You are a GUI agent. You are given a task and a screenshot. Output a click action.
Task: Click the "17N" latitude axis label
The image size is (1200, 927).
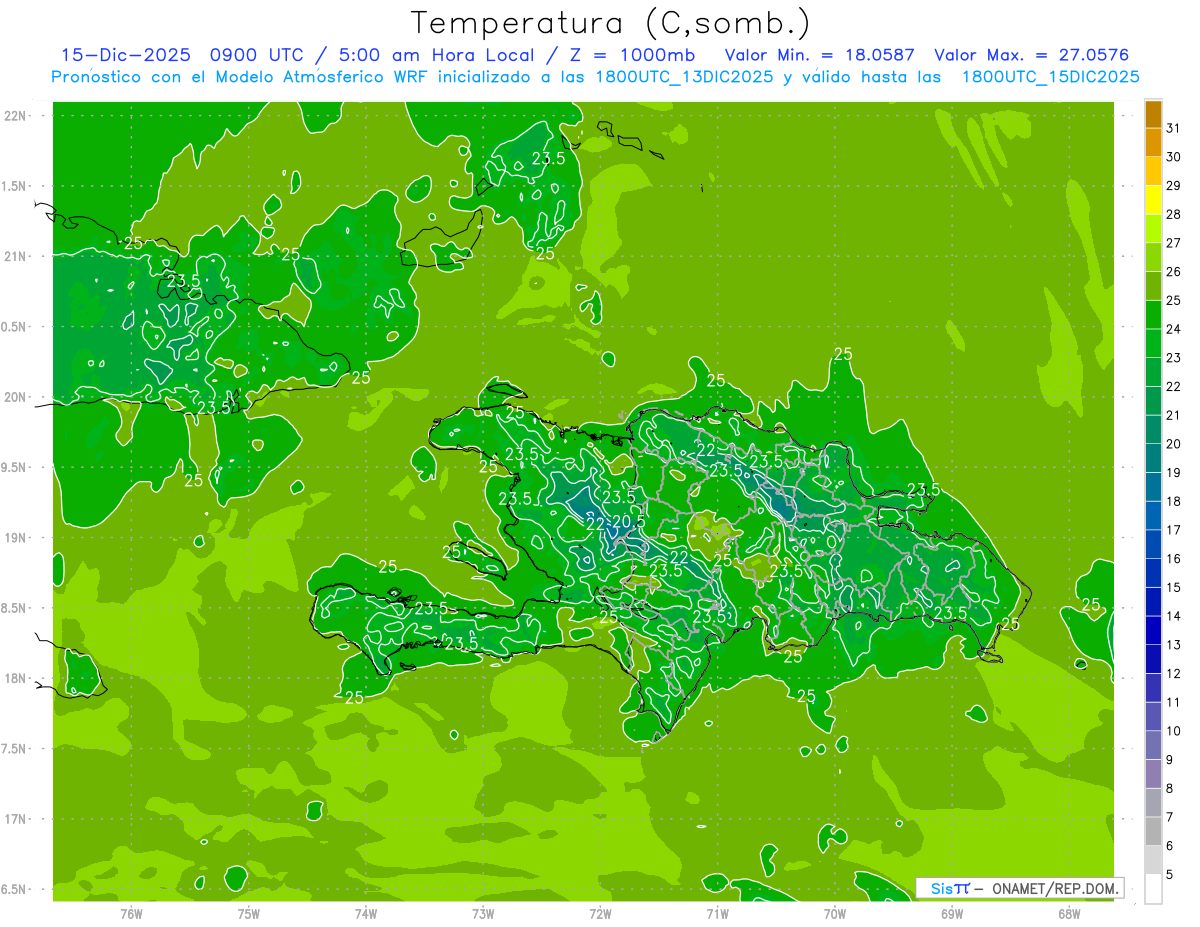14,819
